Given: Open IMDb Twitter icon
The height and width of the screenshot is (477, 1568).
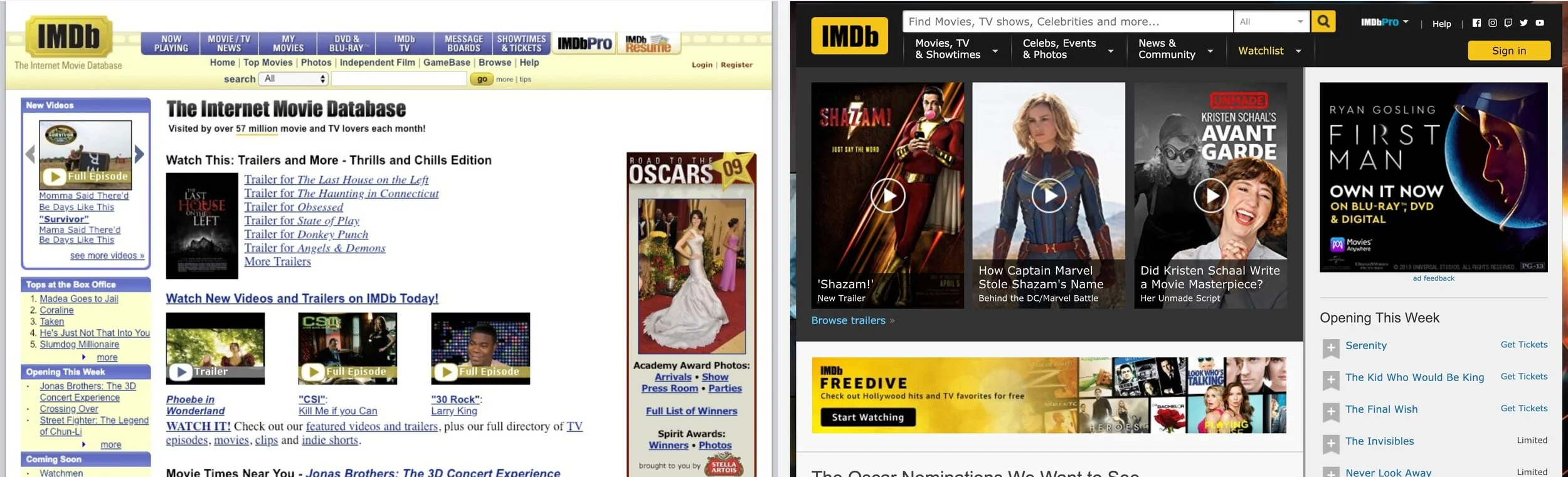Looking at the screenshot, I should point(1523,23).
